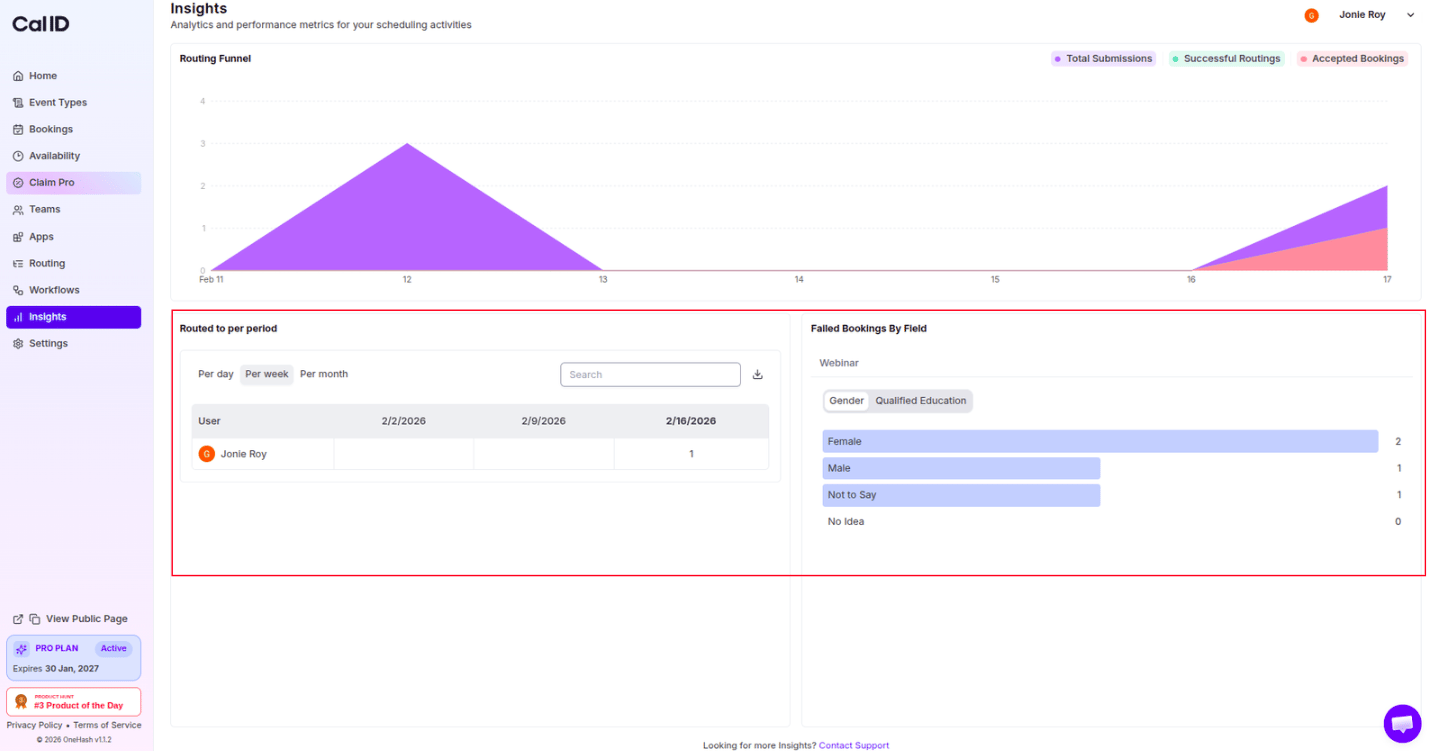This screenshot has height=751, width=1436.
Task: Switch to Per day view
Action: click(x=216, y=374)
